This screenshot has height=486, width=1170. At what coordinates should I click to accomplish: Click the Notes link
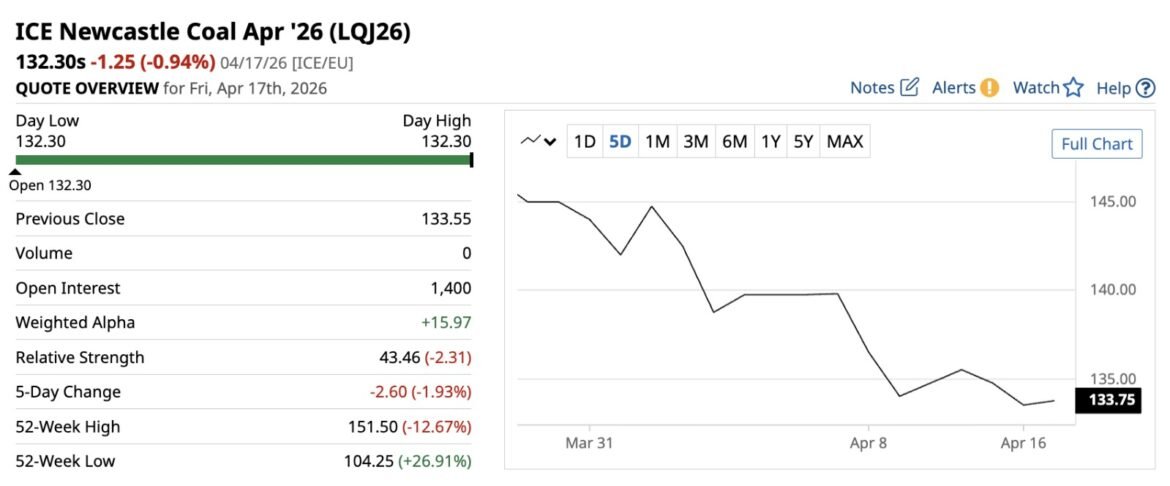tap(872, 88)
